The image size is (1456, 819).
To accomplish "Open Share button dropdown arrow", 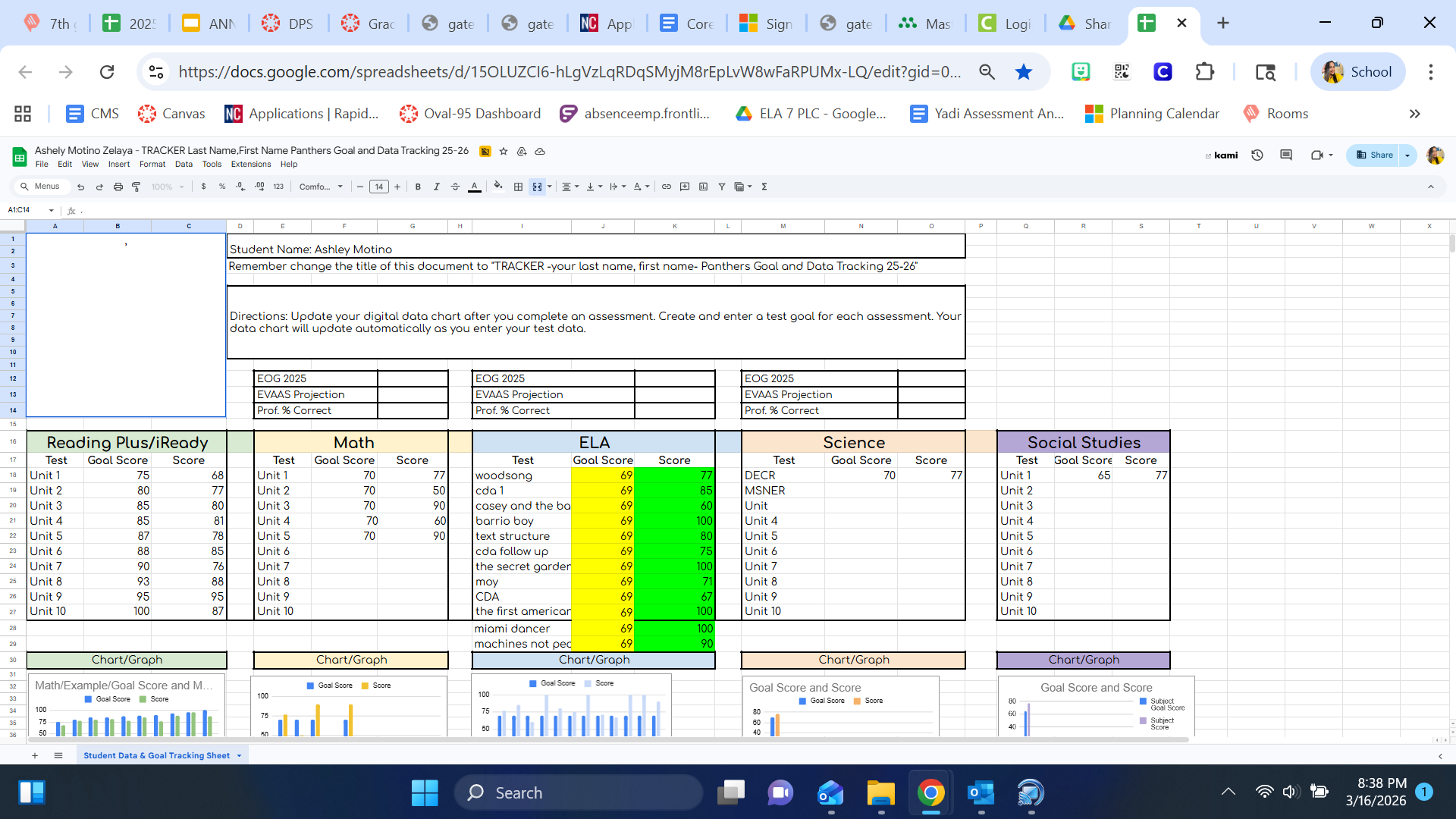I will coord(1407,155).
